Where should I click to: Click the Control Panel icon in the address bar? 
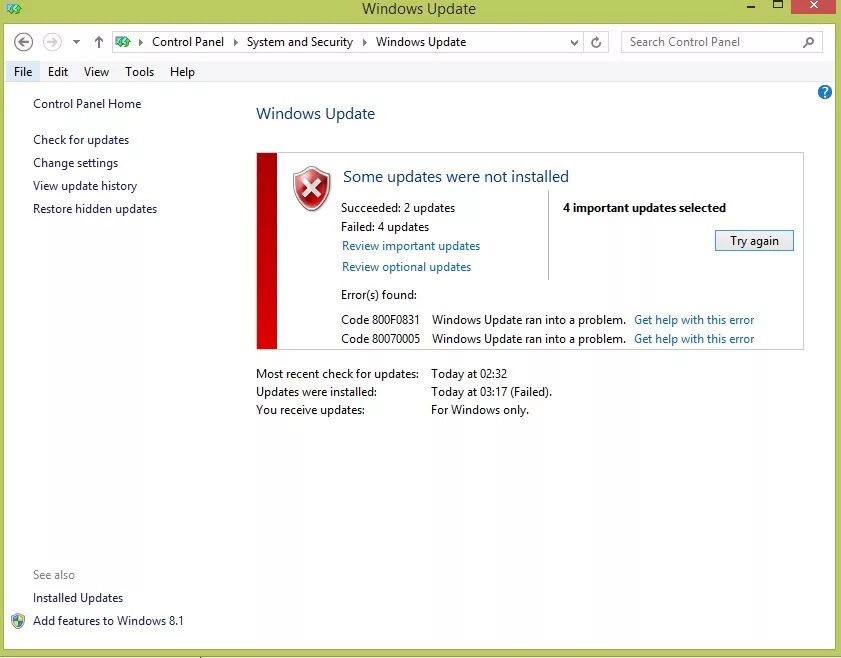[x=124, y=41]
